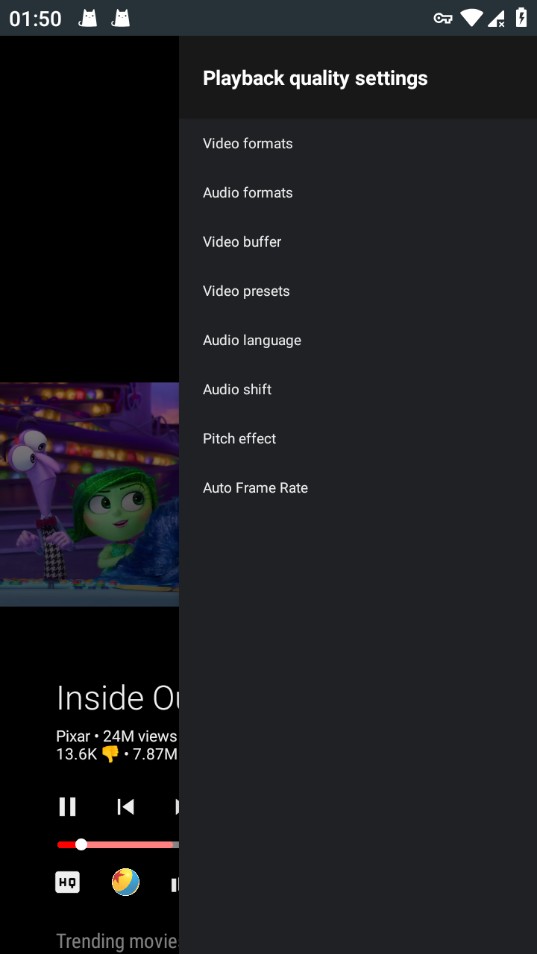
Task: Tap the second cat notification icon
Action: coord(121,18)
